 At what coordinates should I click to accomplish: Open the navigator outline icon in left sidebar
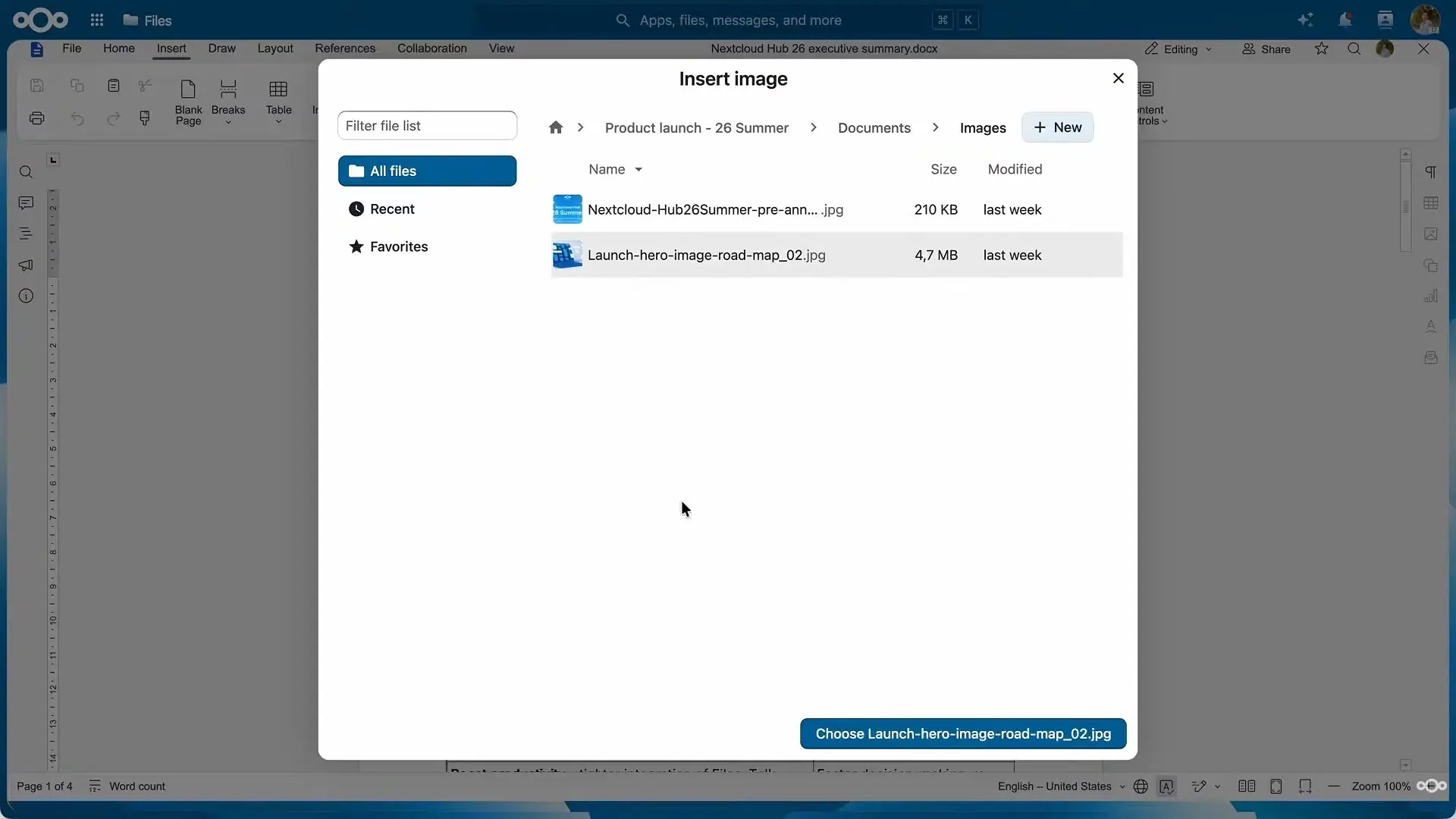(x=26, y=234)
